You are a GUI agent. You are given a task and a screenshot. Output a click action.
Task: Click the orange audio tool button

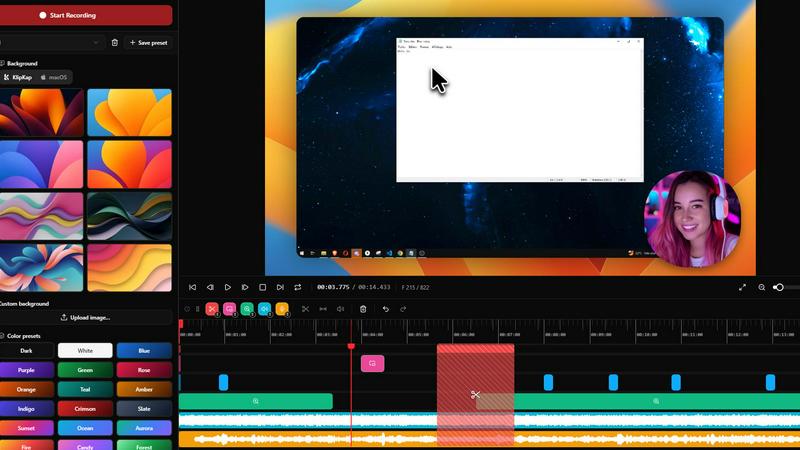(x=282, y=309)
